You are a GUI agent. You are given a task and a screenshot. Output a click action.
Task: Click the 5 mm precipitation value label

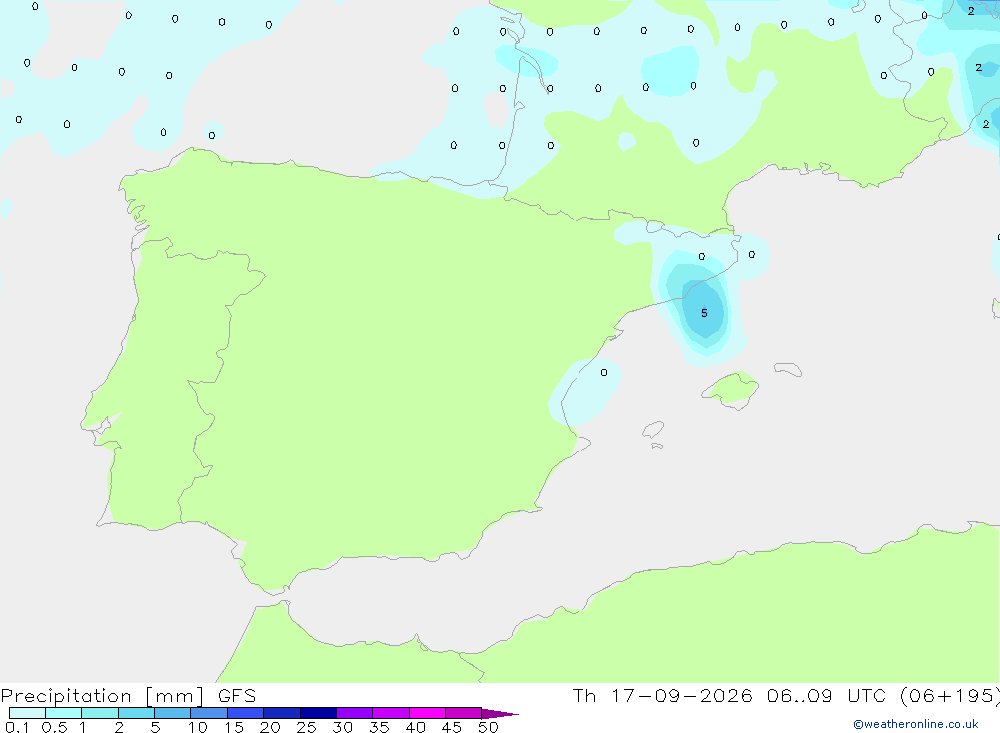[x=704, y=313]
